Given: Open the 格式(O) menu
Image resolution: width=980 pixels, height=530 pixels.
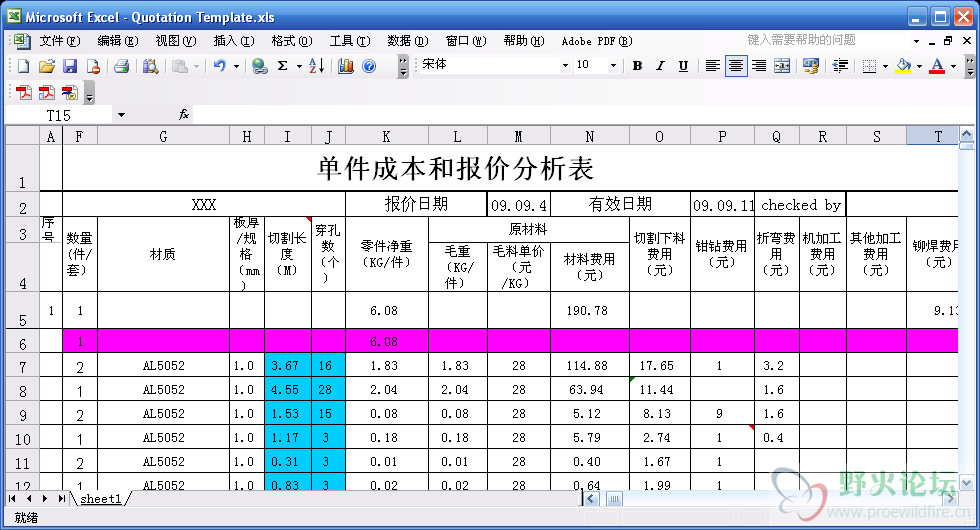Looking at the screenshot, I should pyautogui.click(x=292, y=41).
